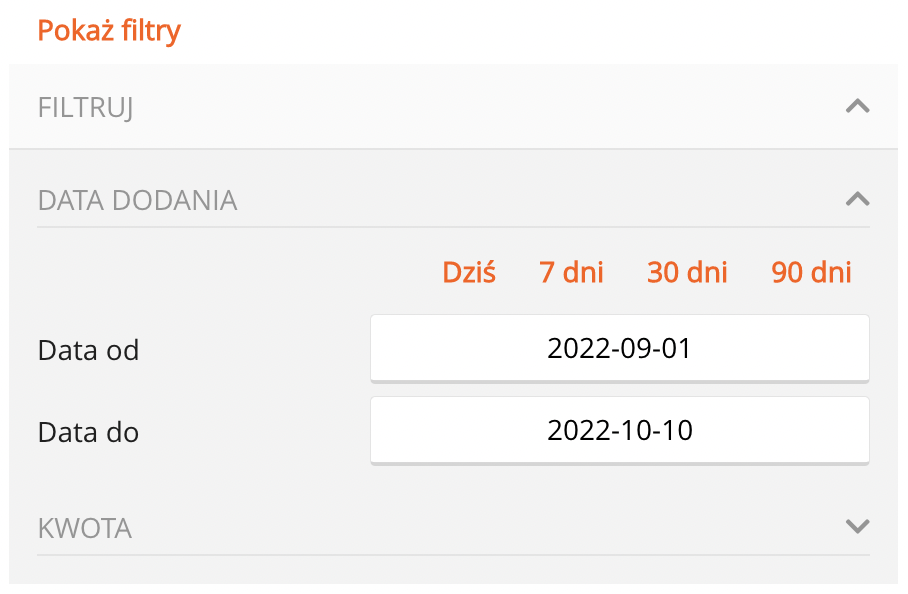Select the Dziś quick date range

click(469, 272)
